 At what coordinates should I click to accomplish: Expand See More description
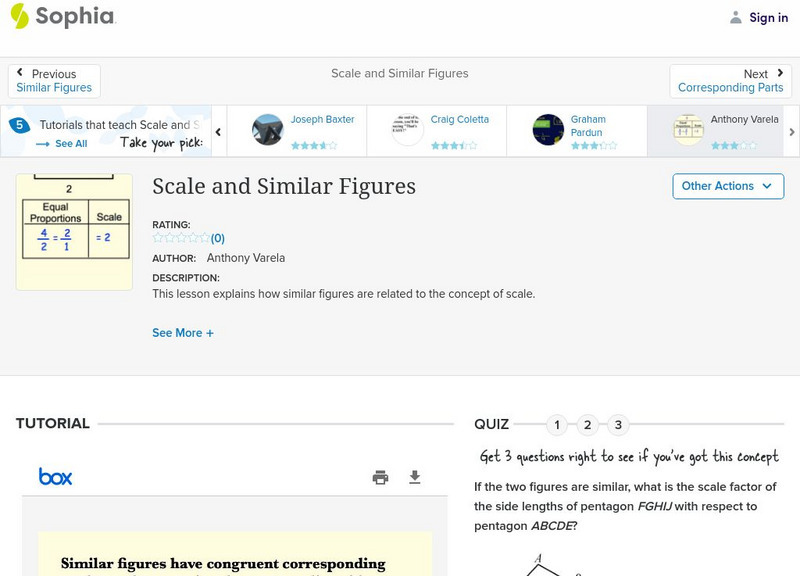click(183, 333)
